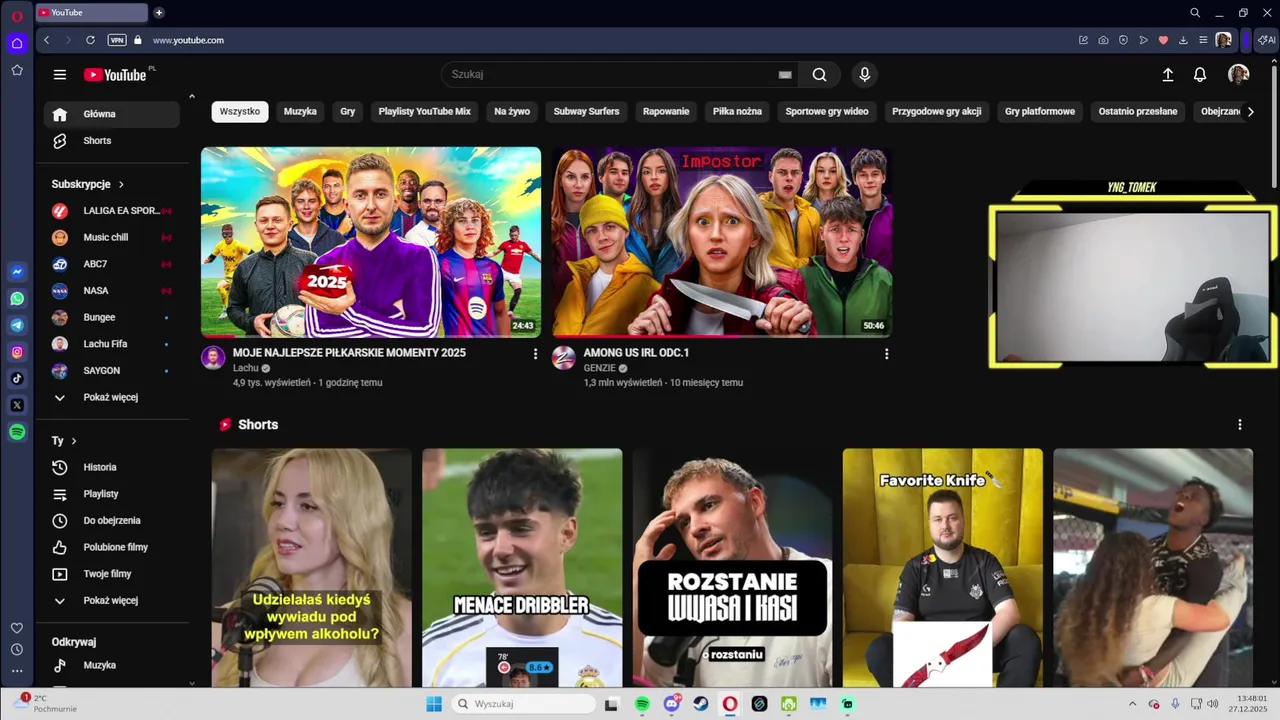Toggle the VPN badge in address bar

click(x=117, y=40)
